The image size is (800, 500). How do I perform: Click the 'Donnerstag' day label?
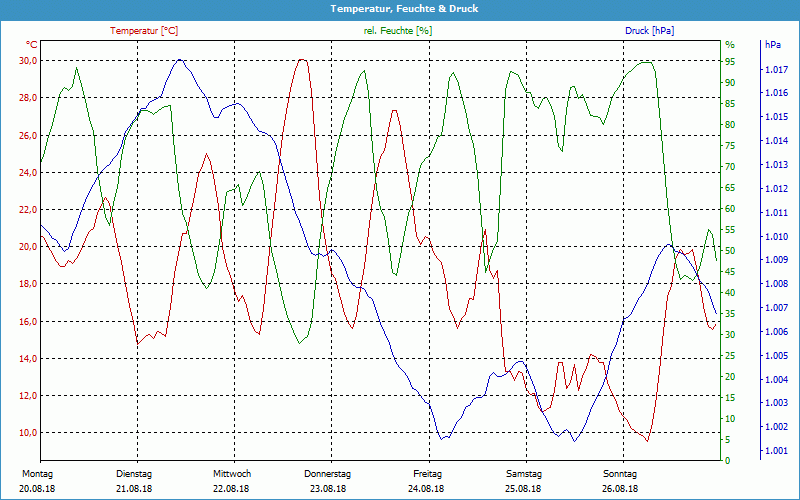328,474
